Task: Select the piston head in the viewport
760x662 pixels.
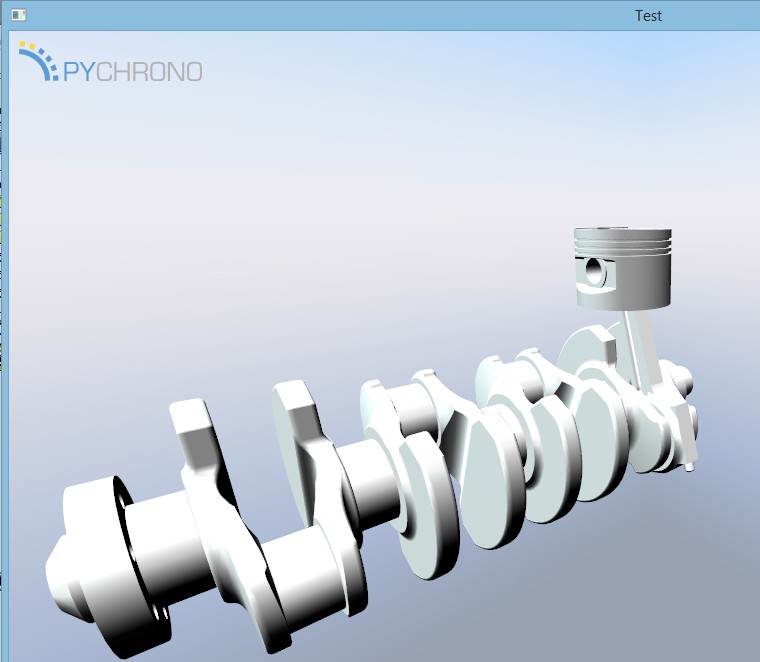Action: tap(623, 268)
